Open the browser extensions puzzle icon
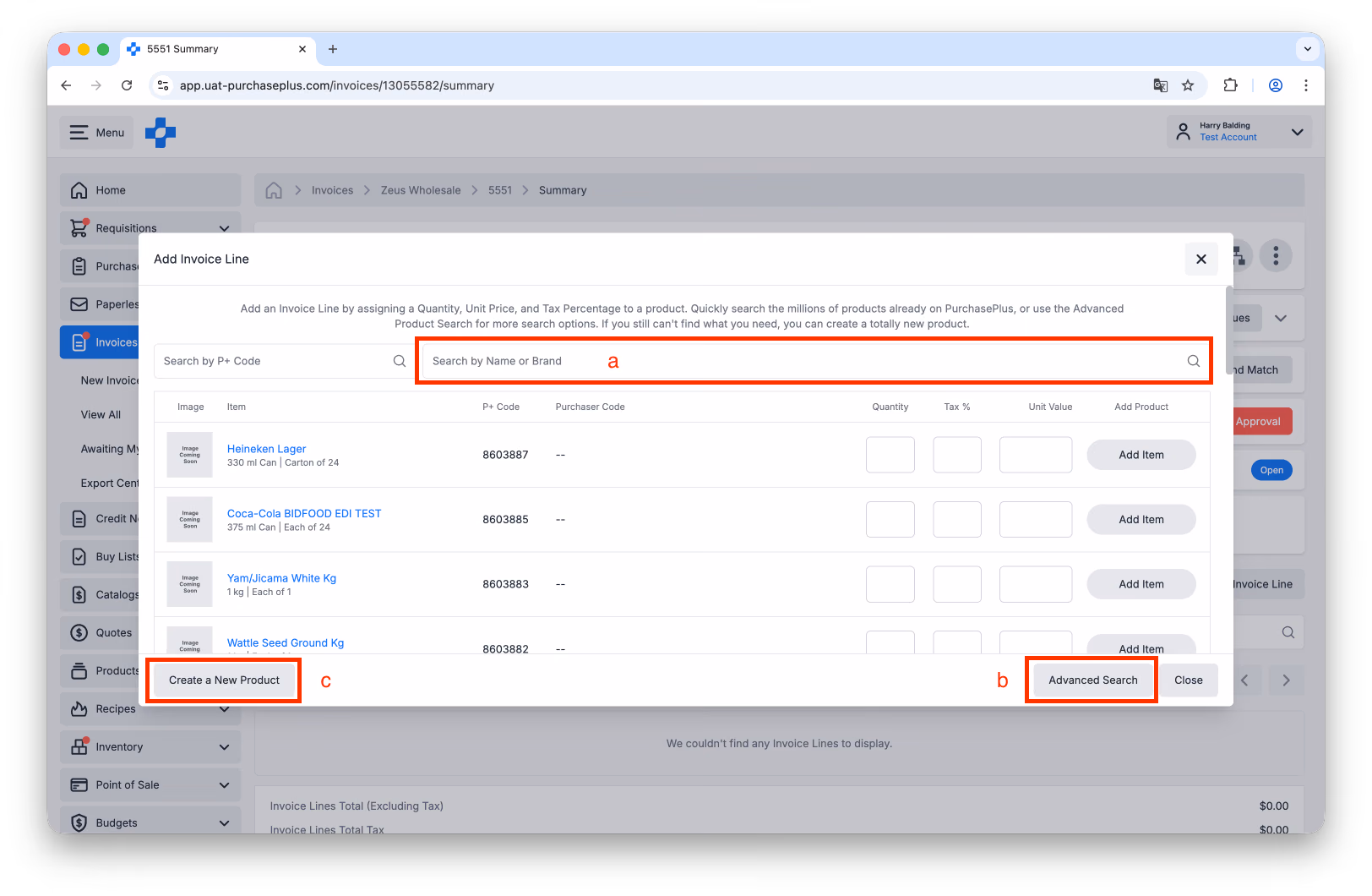This screenshot has width=1372, height=896. point(1231,85)
